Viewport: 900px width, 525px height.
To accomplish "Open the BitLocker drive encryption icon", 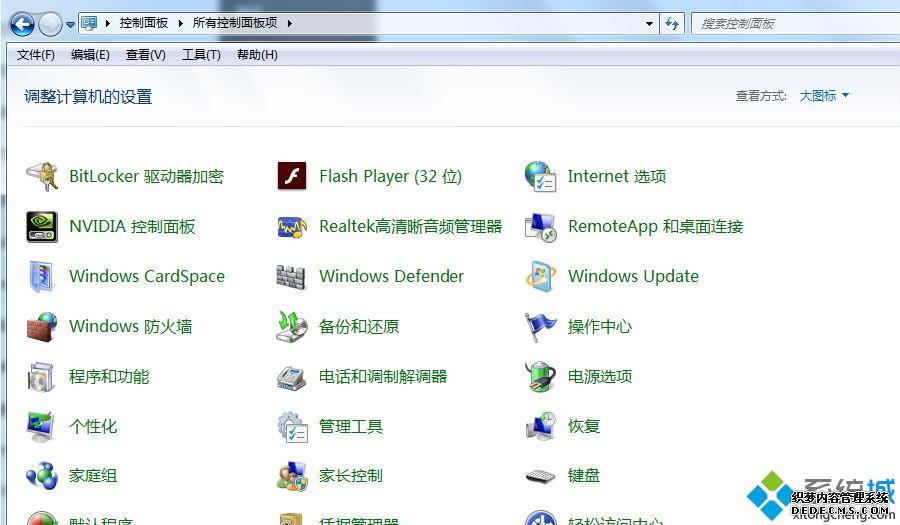I will [42, 176].
